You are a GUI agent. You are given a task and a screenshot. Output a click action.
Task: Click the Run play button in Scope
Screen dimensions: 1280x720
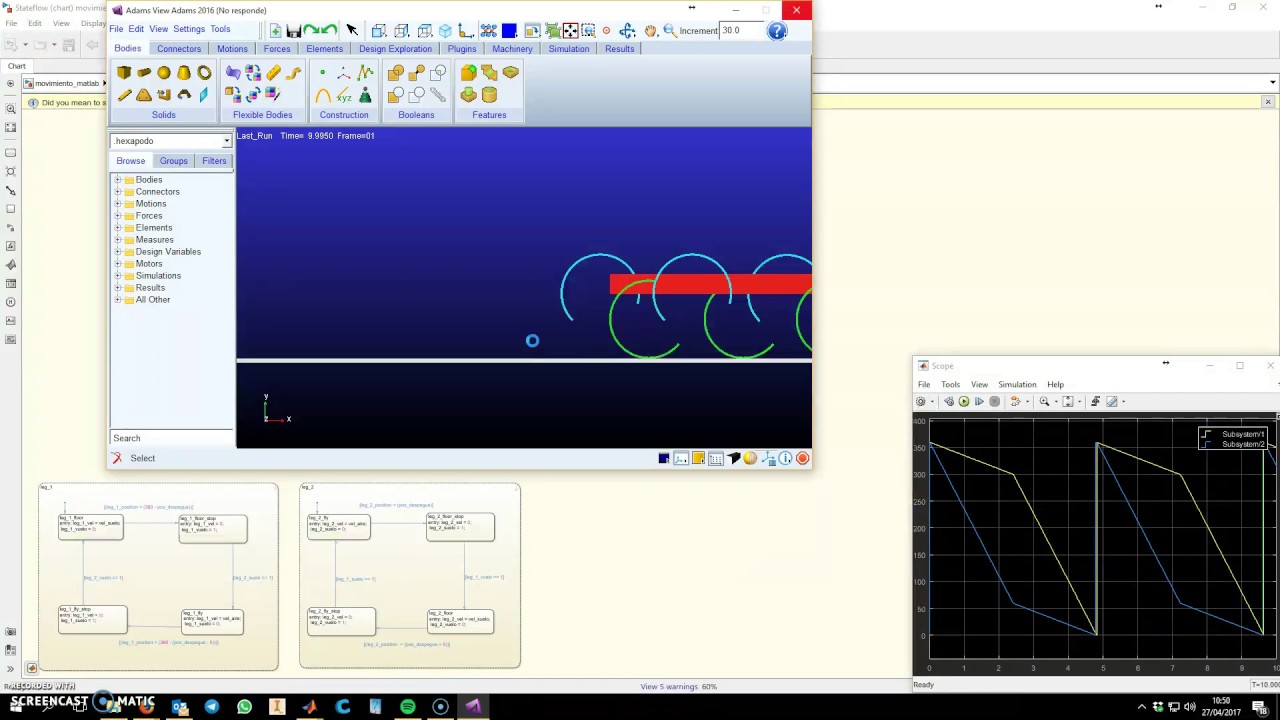tap(964, 401)
